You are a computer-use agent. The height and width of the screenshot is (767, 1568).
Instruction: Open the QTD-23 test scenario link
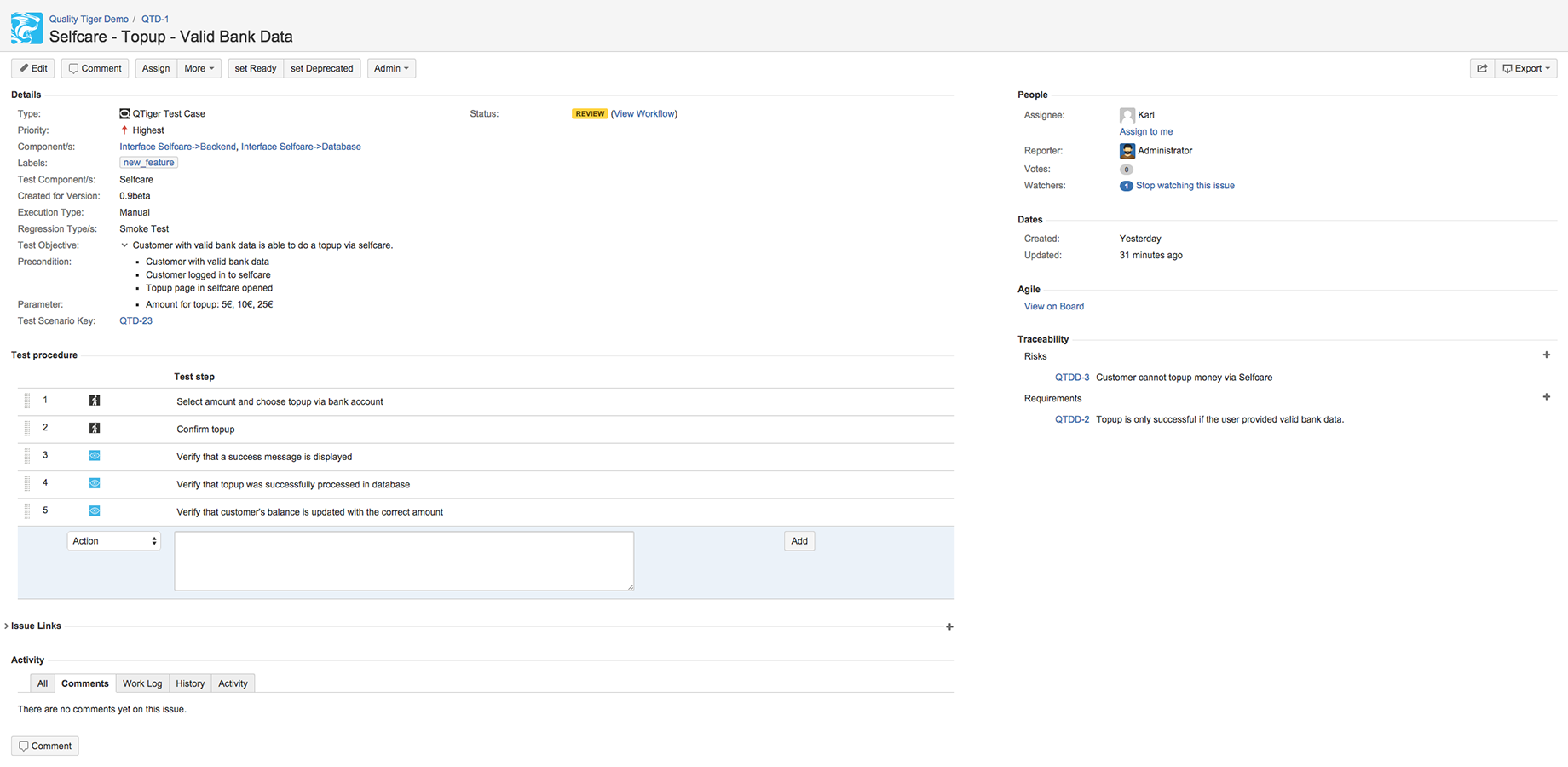[135, 321]
